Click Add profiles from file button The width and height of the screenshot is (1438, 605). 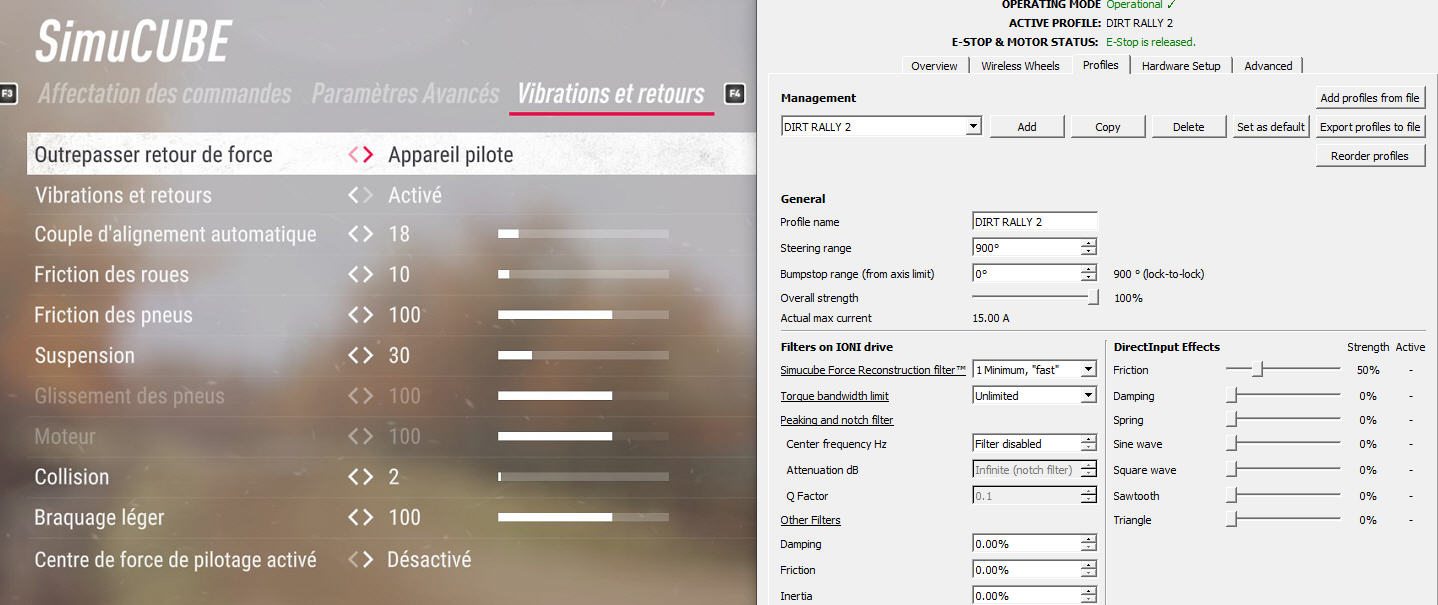tap(1370, 98)
